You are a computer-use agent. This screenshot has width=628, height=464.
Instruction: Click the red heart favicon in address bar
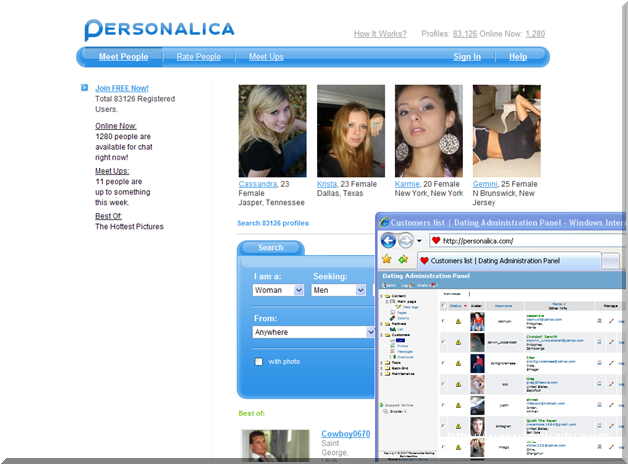tap(436, 241)
